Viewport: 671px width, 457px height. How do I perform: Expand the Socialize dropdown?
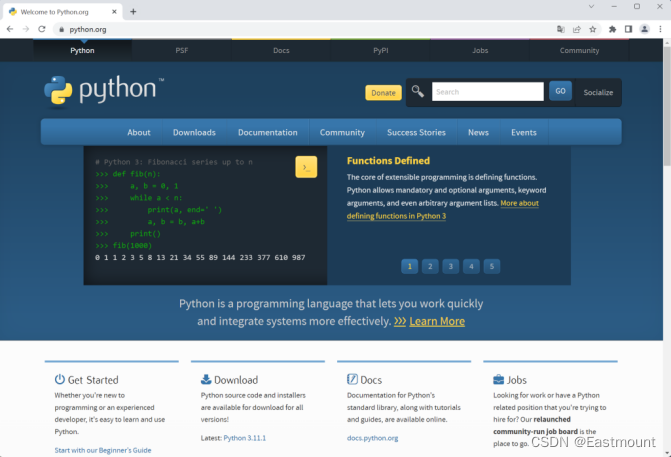pyautogui.click(x=598, y=92)
